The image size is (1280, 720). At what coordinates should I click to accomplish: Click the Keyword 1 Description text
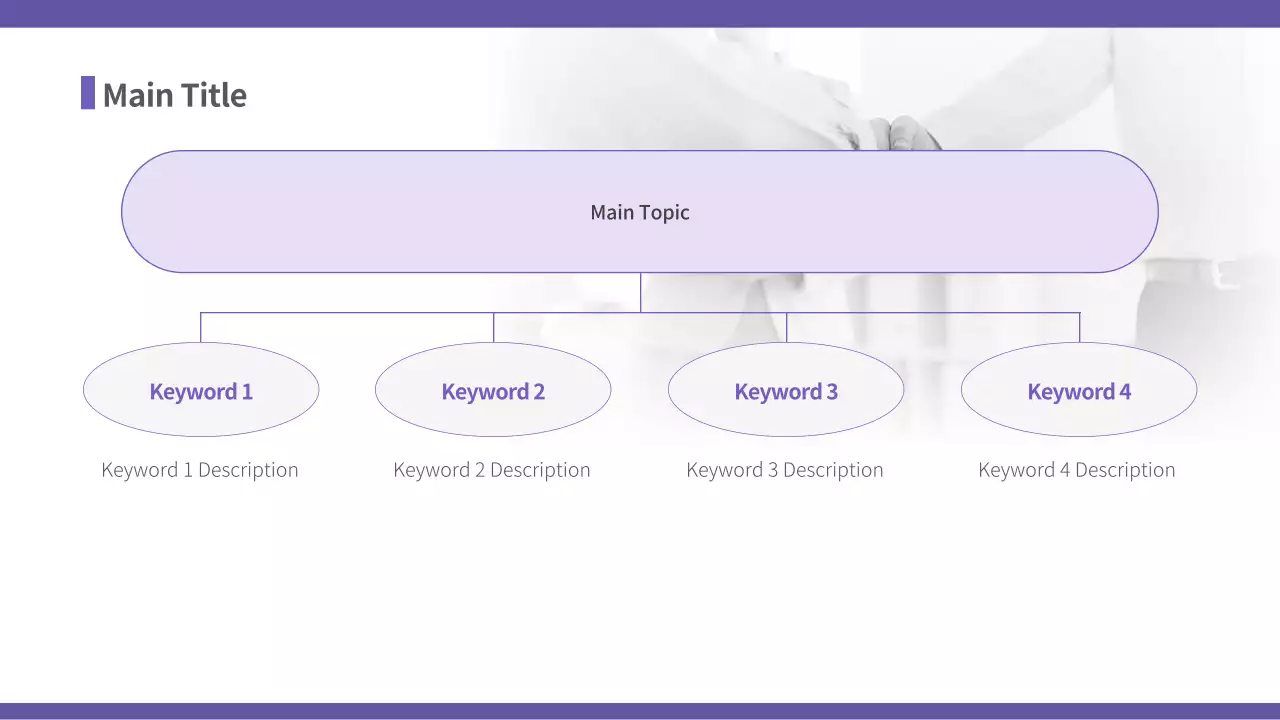coord(200,470)
